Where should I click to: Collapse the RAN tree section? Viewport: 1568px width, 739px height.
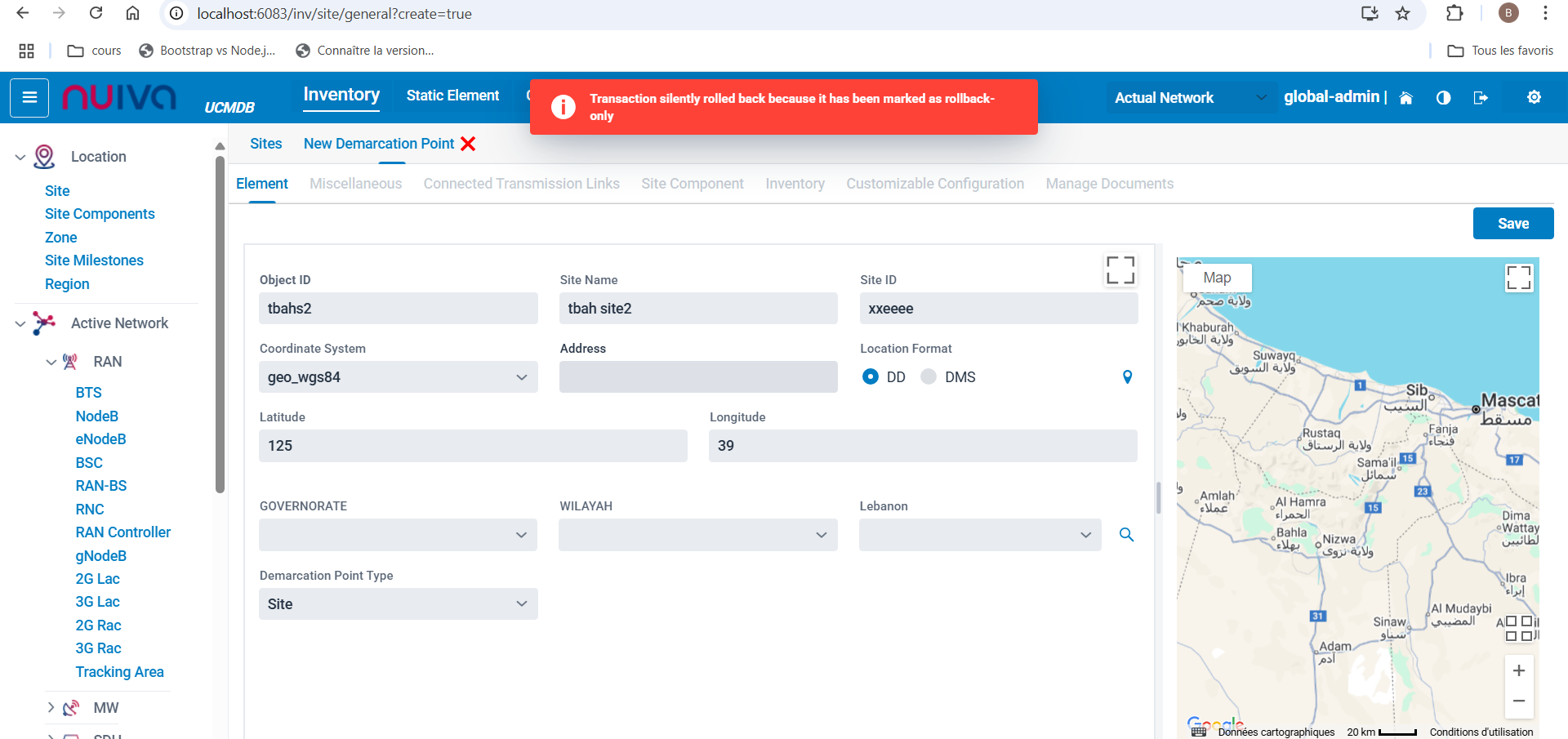(x=51, y=362)
